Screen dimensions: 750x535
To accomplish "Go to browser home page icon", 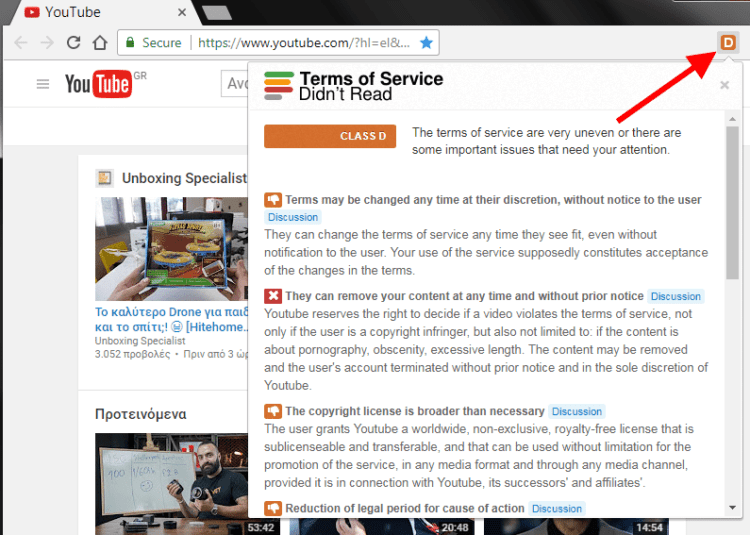I will point(99,43).
